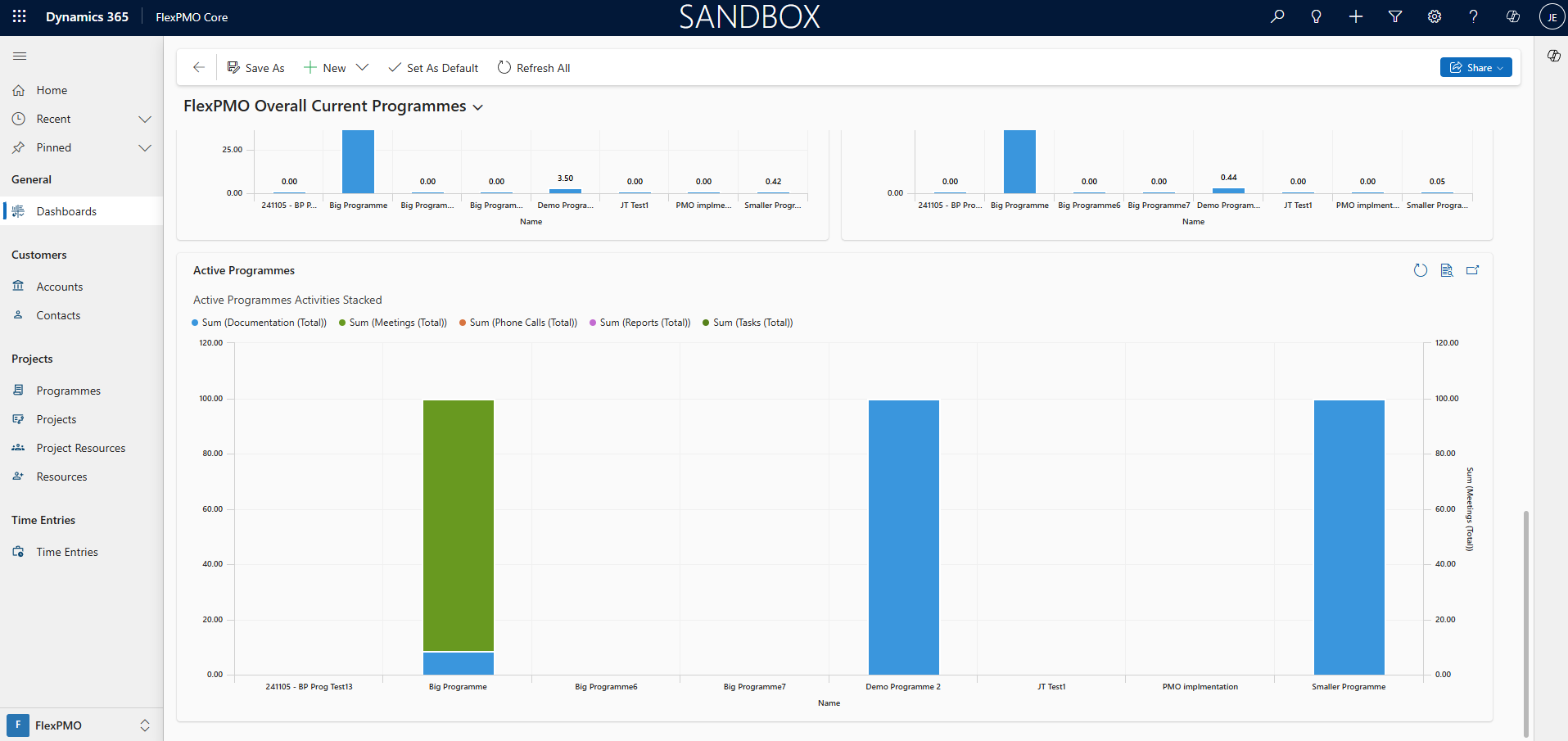This screenshot has height=741, width=1568.
Task: Click Refresh All in toolbar
Action: coord(534,68)
